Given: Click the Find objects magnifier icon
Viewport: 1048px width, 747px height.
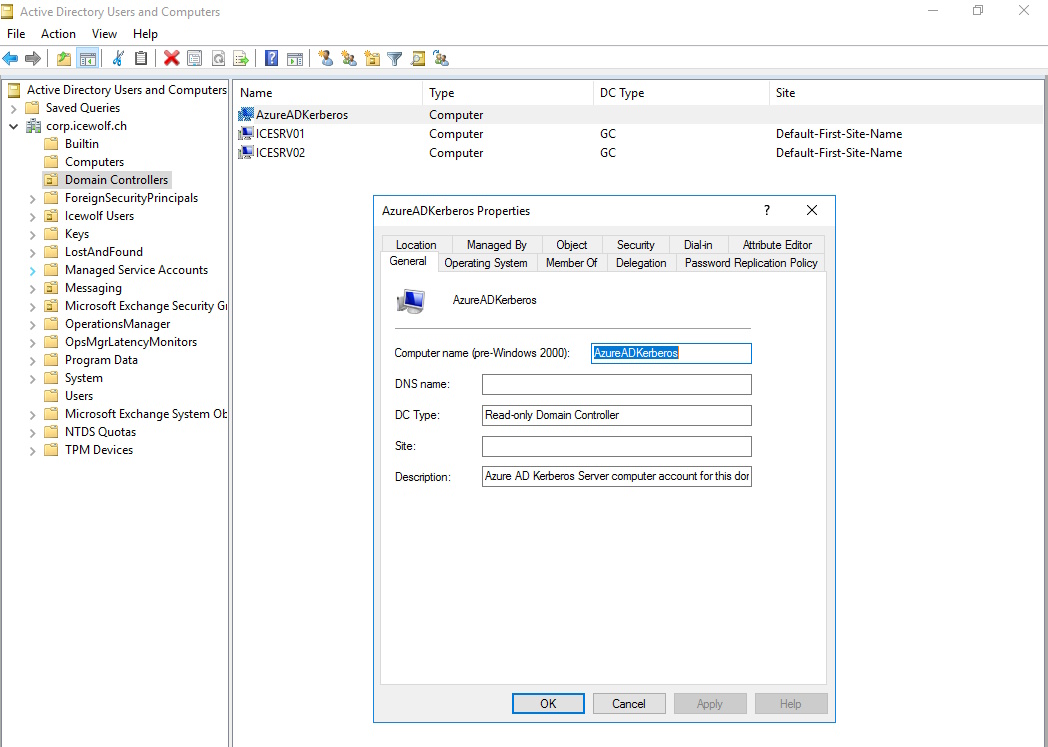Looking at the screenshot, I should [x=418, y=59].
